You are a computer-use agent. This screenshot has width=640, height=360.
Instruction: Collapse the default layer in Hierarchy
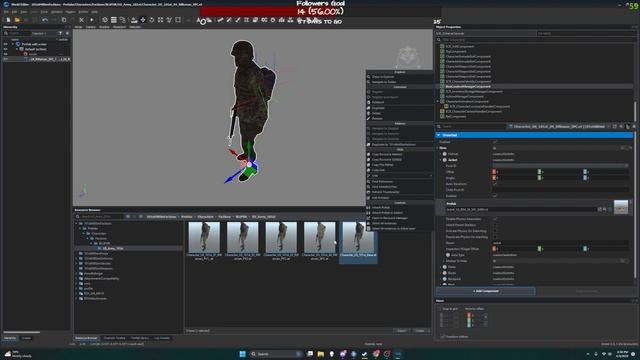tap(17, 49)
